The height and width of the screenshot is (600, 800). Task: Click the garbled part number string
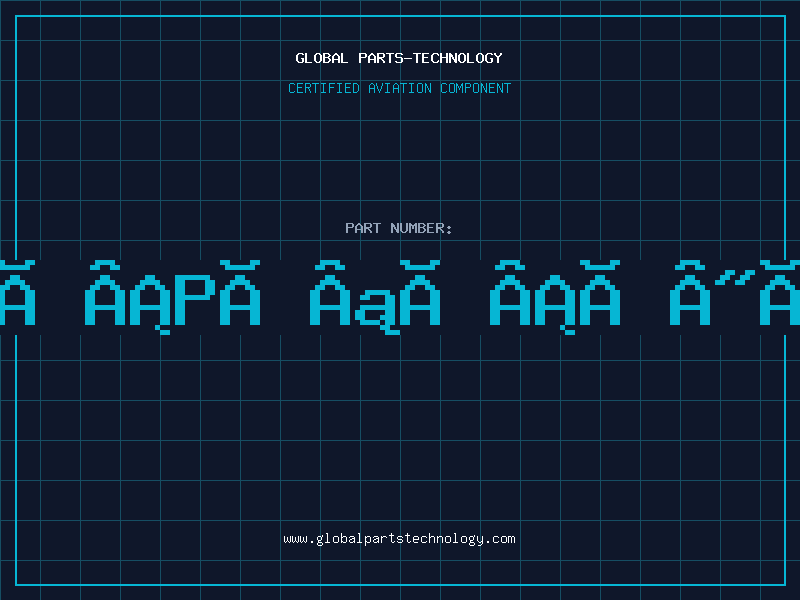[x=400, y=297]
